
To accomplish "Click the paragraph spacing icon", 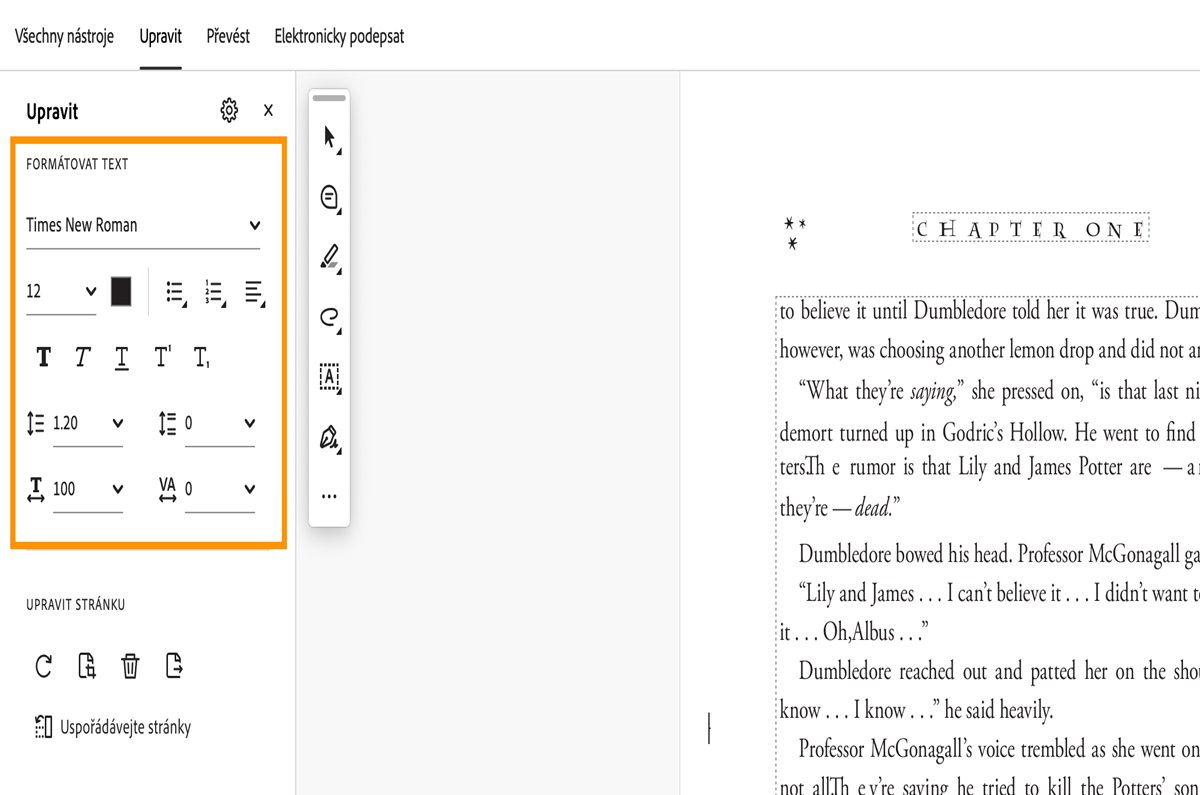I will (x=168, y=424).
